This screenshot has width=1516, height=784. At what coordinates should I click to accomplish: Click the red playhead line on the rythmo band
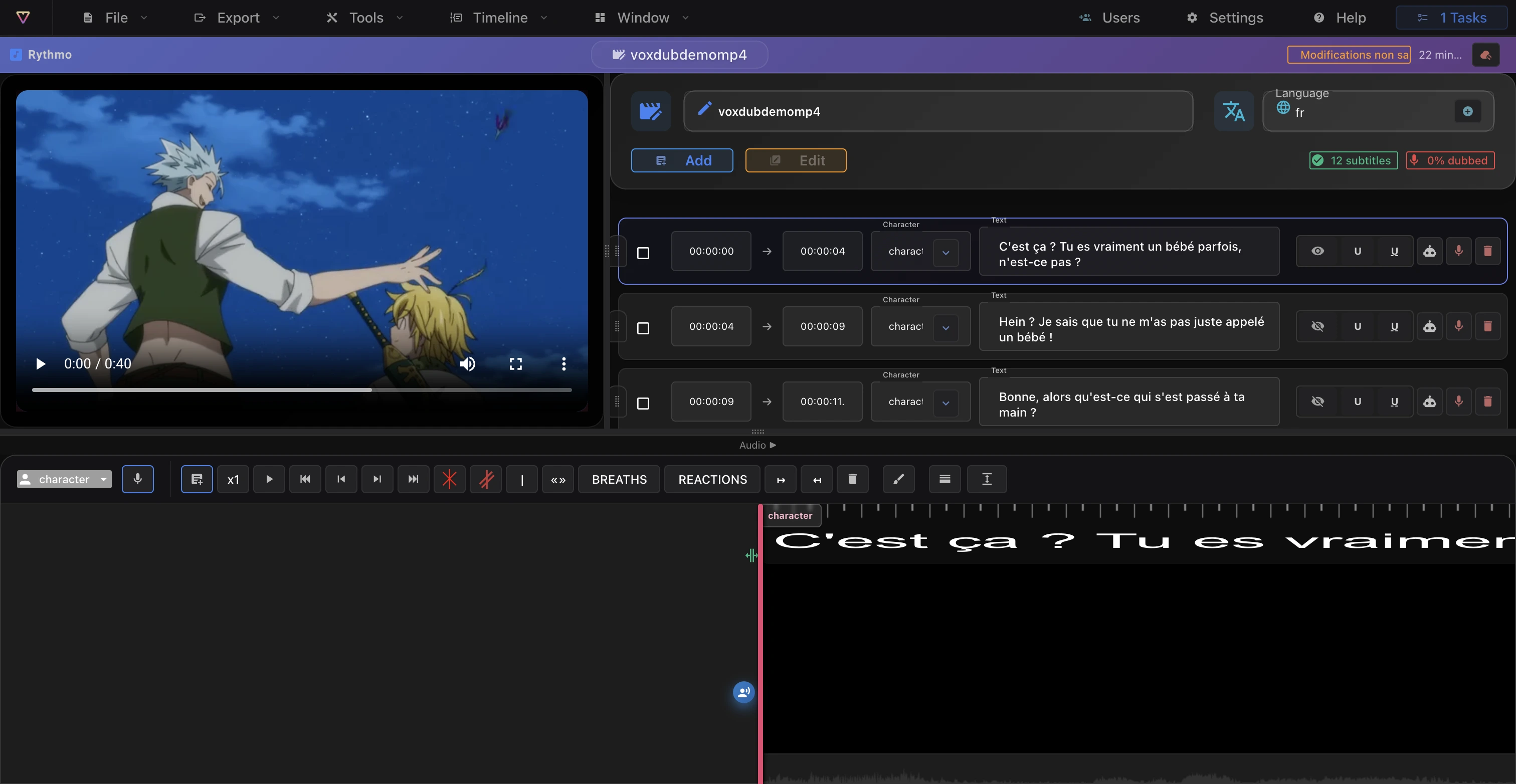pyautogui.click(x=761, y=644)
